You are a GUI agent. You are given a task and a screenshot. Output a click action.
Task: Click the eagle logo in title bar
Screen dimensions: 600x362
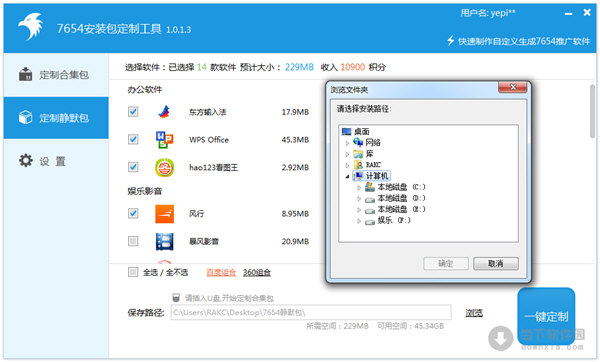click(31, 26)
